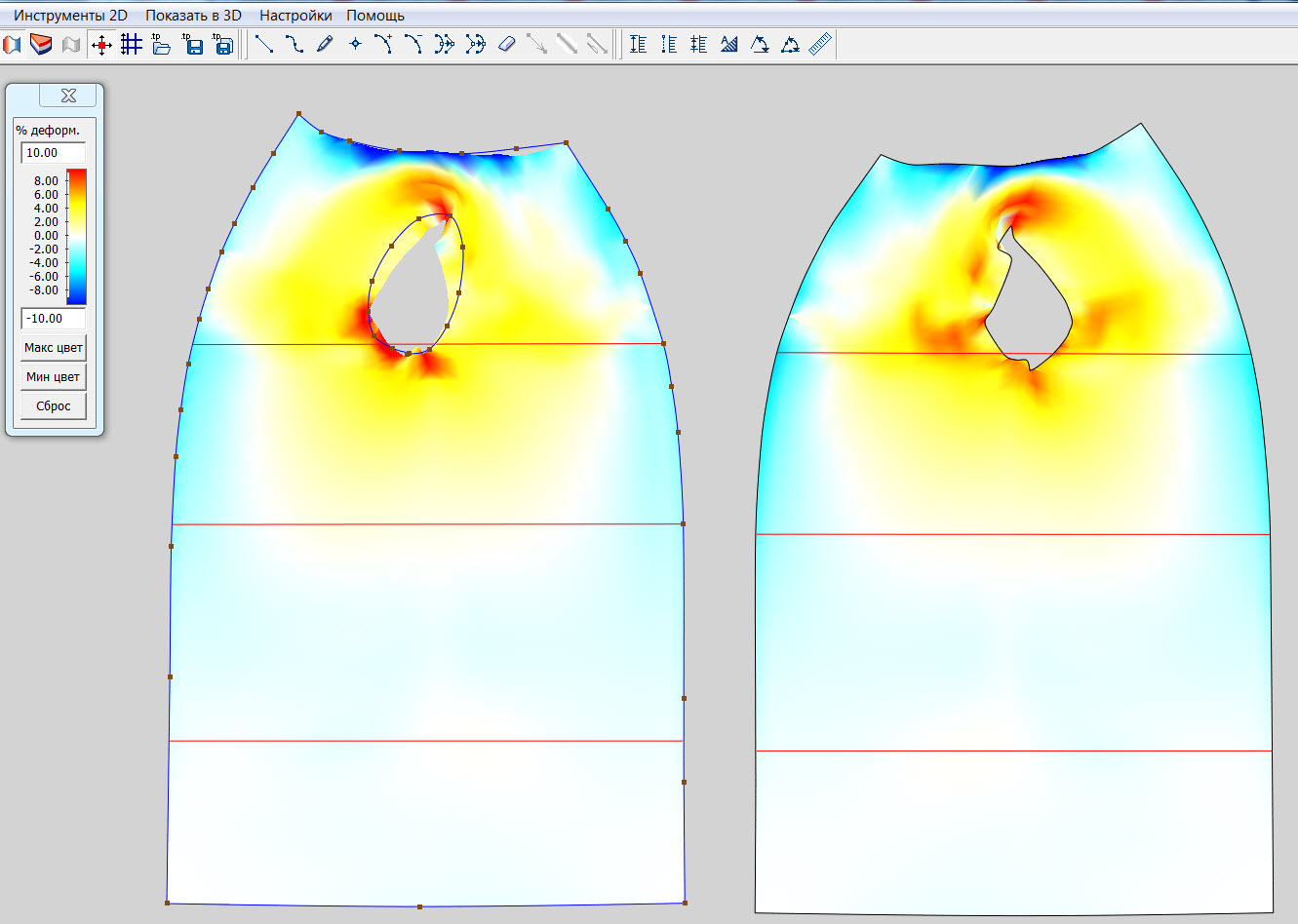
Task: Click the first blue-red pattern surface icon
Action: coord(12,44)
